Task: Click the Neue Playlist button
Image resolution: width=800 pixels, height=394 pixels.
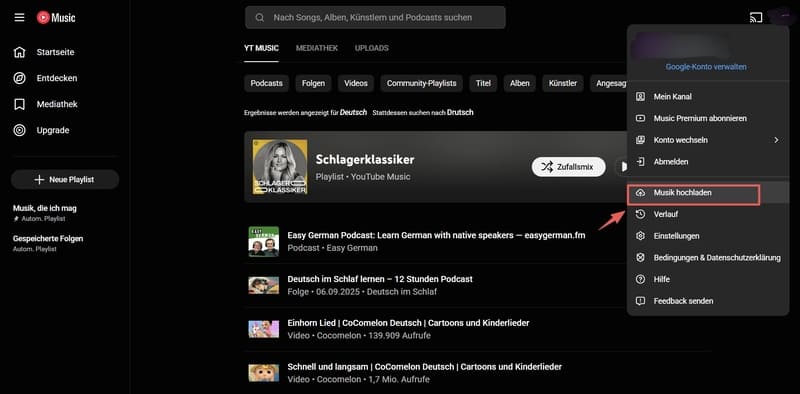Action: pos(65,180)
